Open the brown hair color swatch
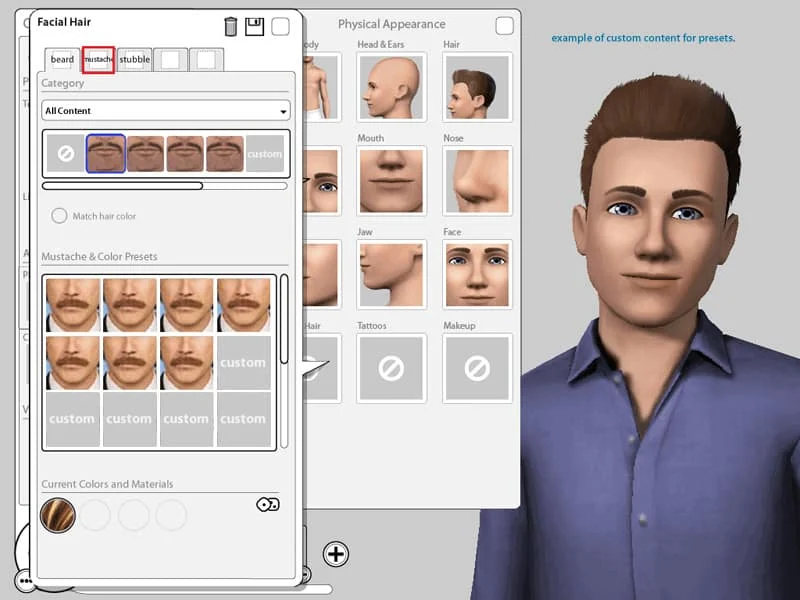 pyautogui.click(x=58, y=515)
